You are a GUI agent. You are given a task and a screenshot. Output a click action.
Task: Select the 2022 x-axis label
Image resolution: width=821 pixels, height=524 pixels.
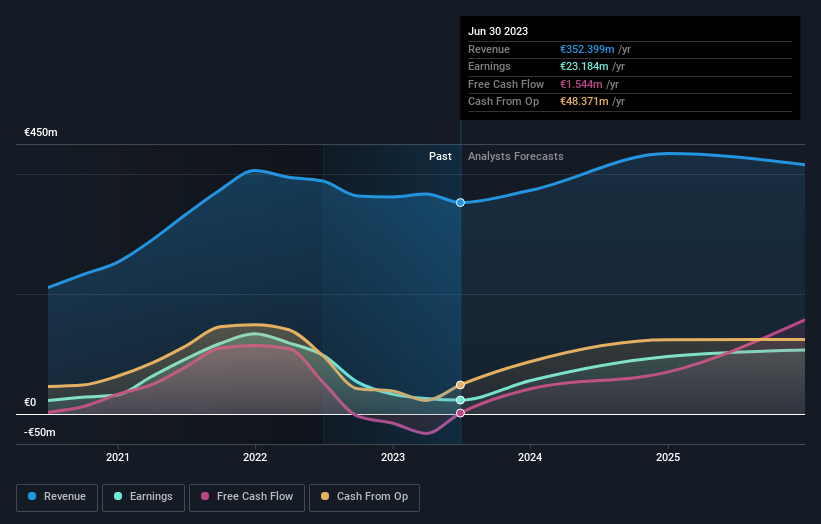[x=255, y=457]
